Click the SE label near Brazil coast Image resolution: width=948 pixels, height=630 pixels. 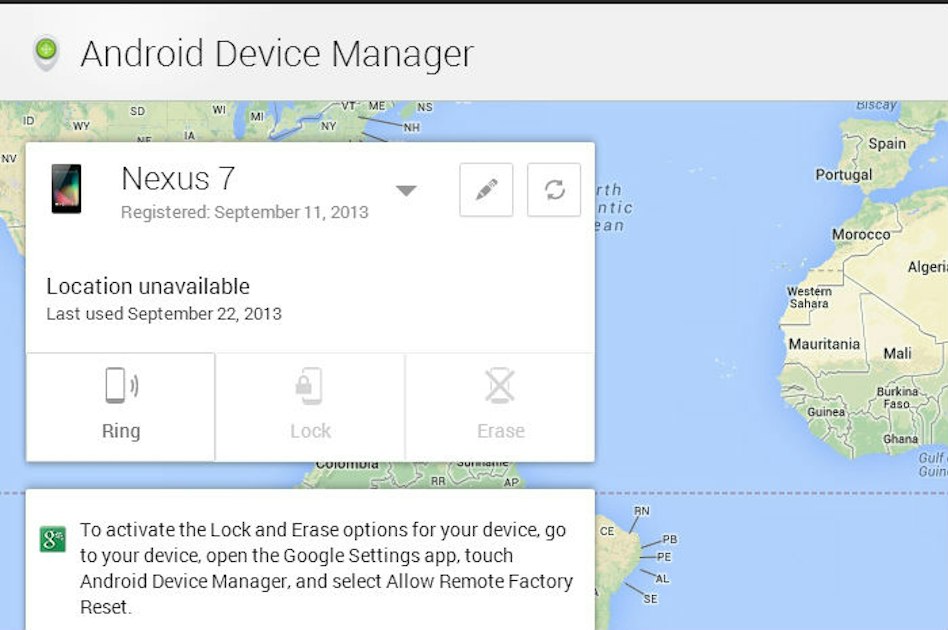coord(650,599)
